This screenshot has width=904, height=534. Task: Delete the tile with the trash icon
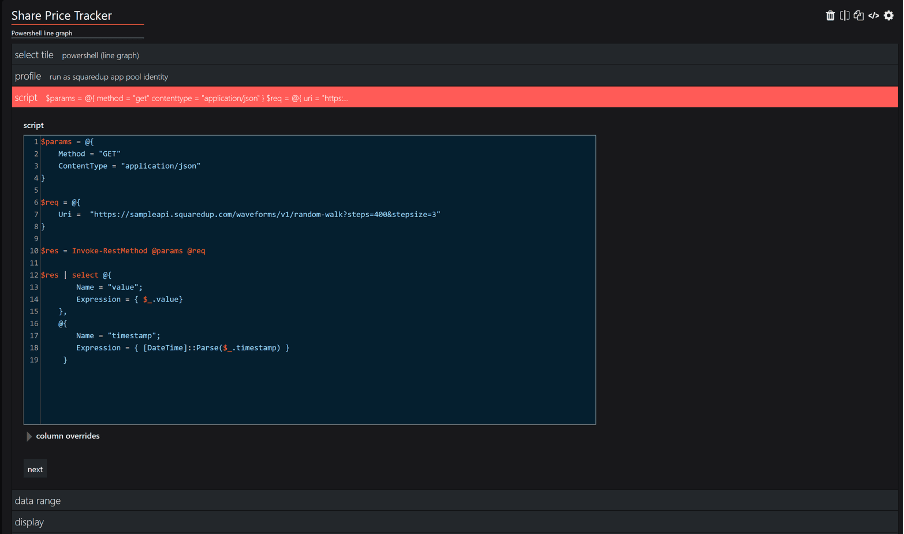click(x=830, y=16)
